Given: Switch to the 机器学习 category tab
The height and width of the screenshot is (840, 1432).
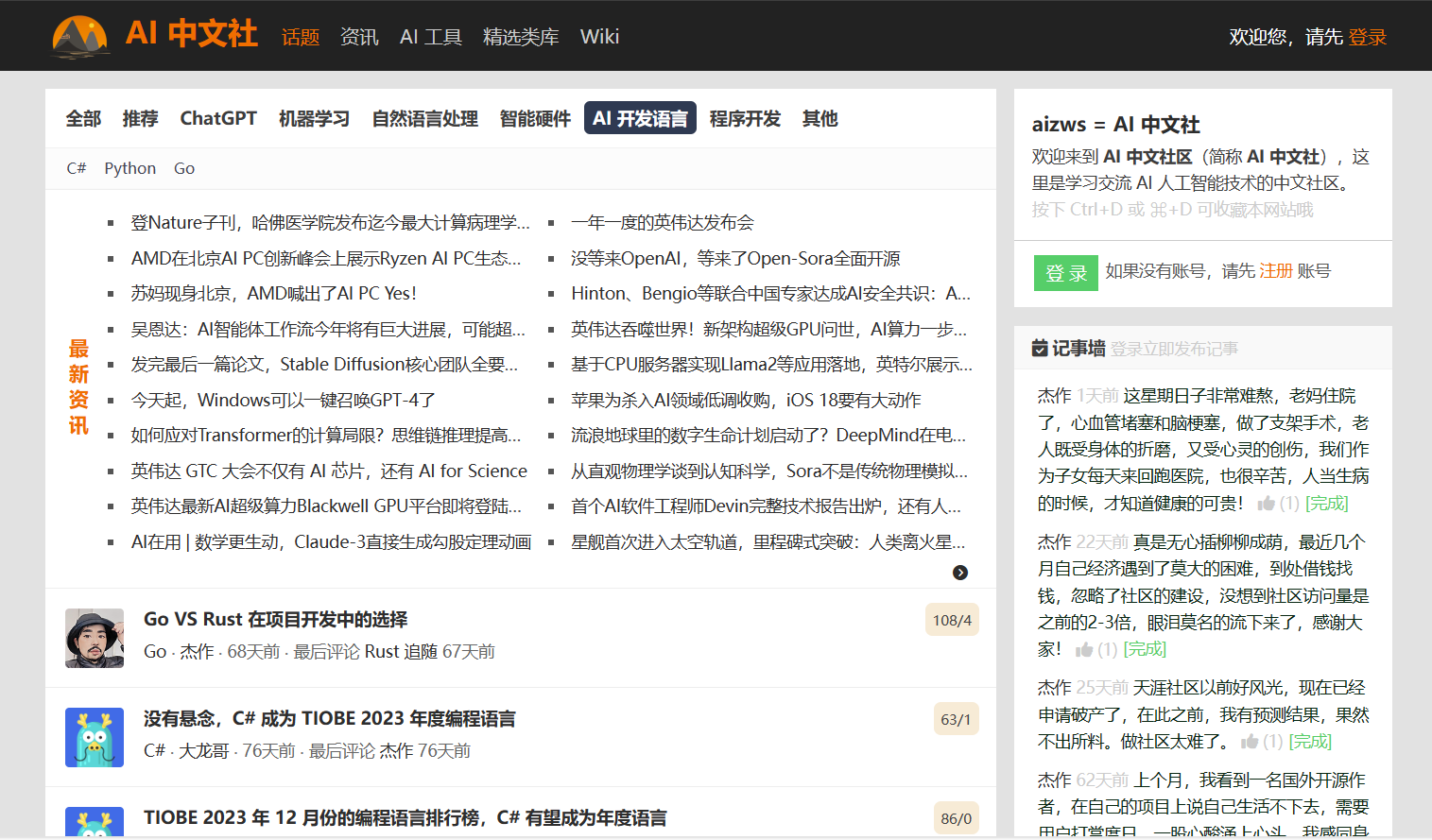Looking at the screenshot, I should 314,118.
